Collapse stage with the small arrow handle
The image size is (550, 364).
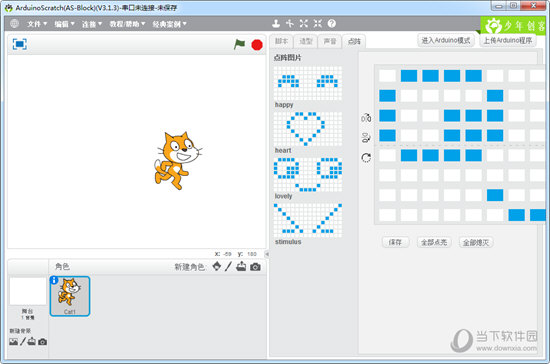[267, 254]
